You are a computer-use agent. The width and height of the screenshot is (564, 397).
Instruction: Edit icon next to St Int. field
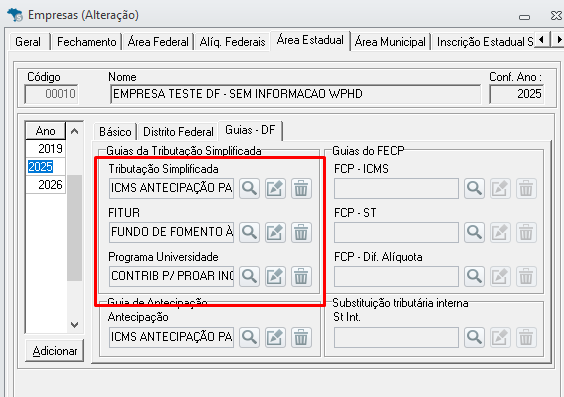[500, 337]
